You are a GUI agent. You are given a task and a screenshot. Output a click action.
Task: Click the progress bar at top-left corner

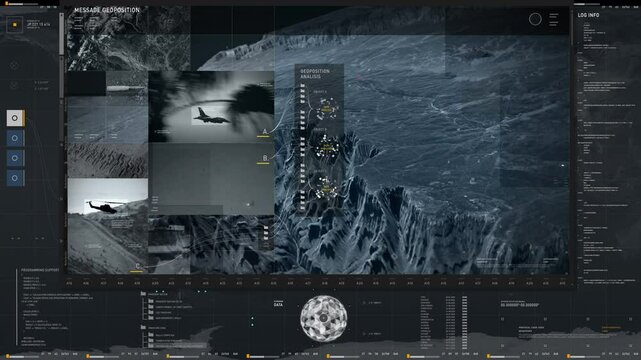point(21,4)
